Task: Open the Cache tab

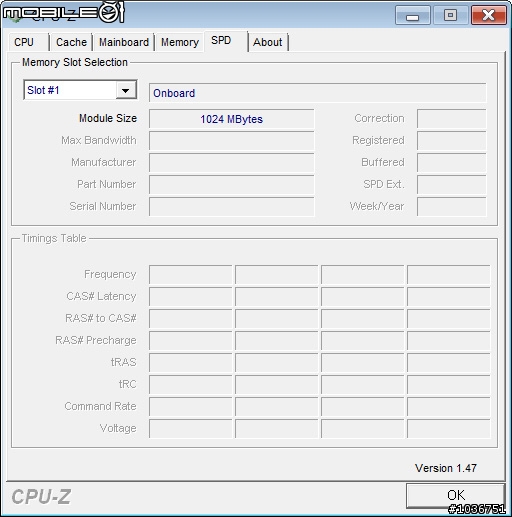Action: click(71, 42)
